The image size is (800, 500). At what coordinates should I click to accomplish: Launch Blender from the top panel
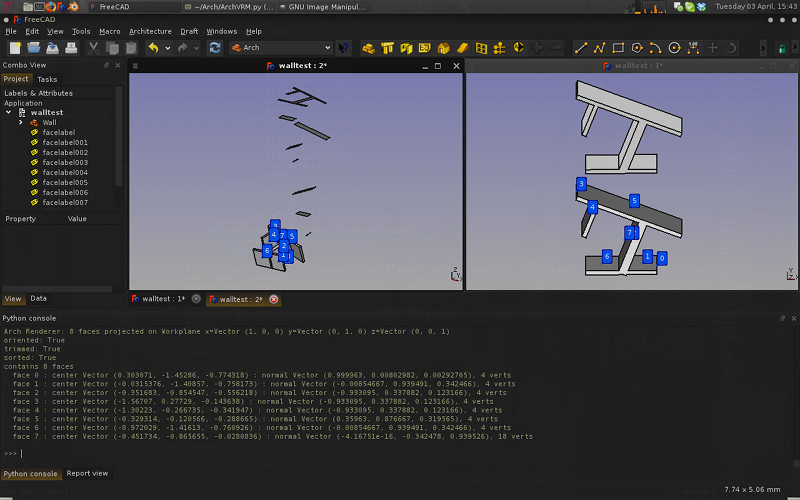[73, 7]
